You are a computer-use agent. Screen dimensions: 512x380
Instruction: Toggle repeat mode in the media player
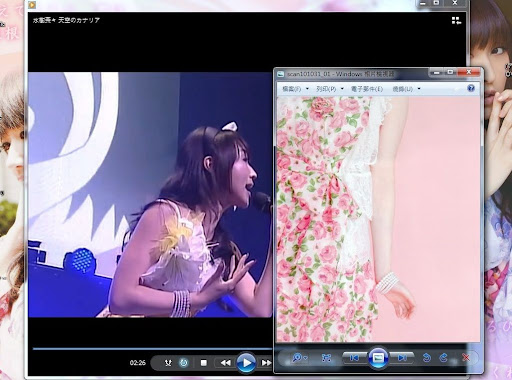pos(184,362)
